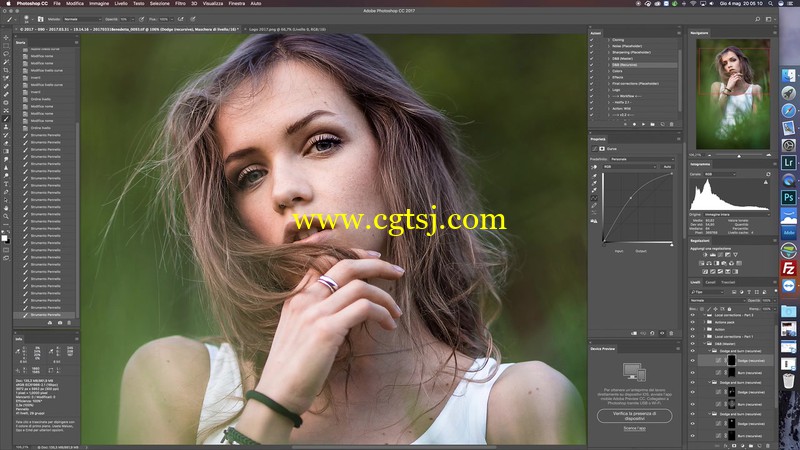Click the curves white point slider triangle

[x=671, y=245]
